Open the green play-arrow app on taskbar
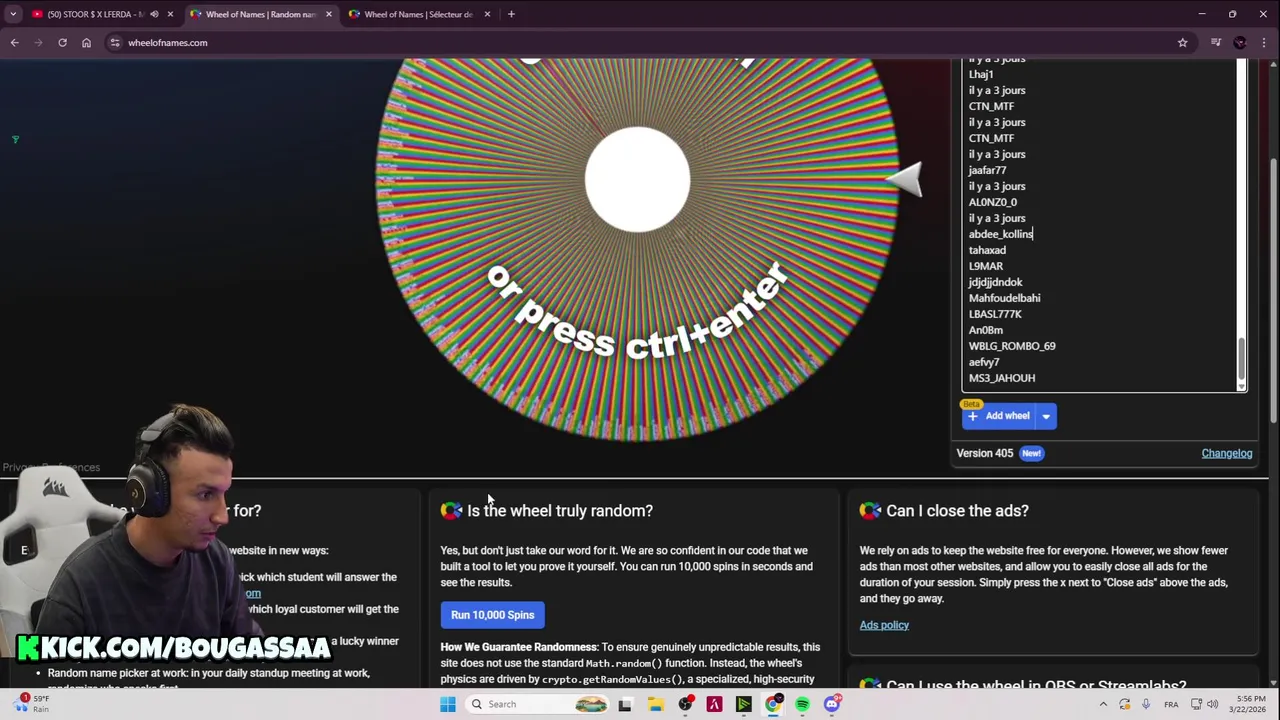 click(743, 704)
